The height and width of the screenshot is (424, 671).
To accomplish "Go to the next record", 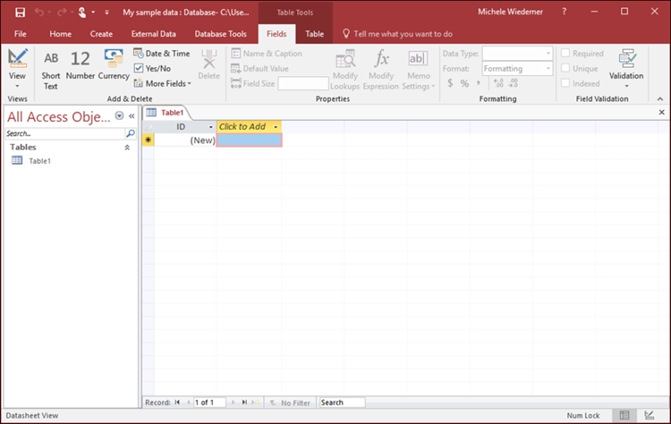I will point(233,403).
